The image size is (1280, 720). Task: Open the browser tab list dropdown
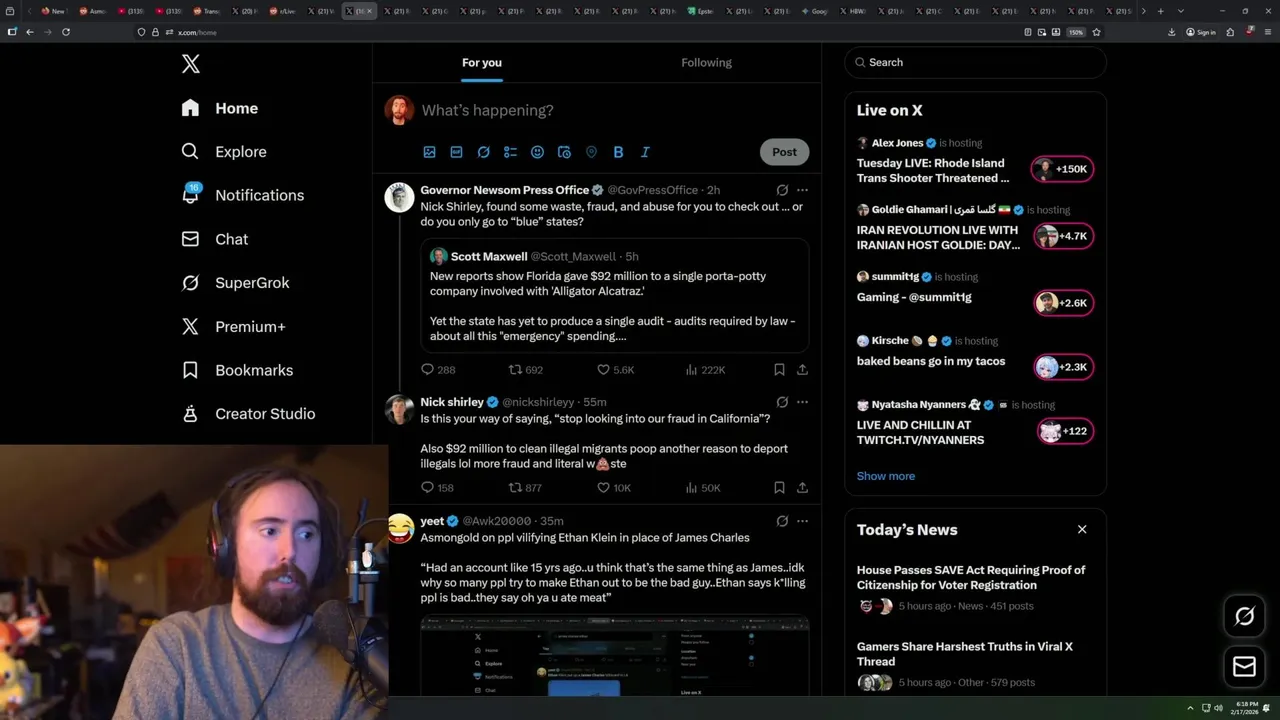[1181, 11]
